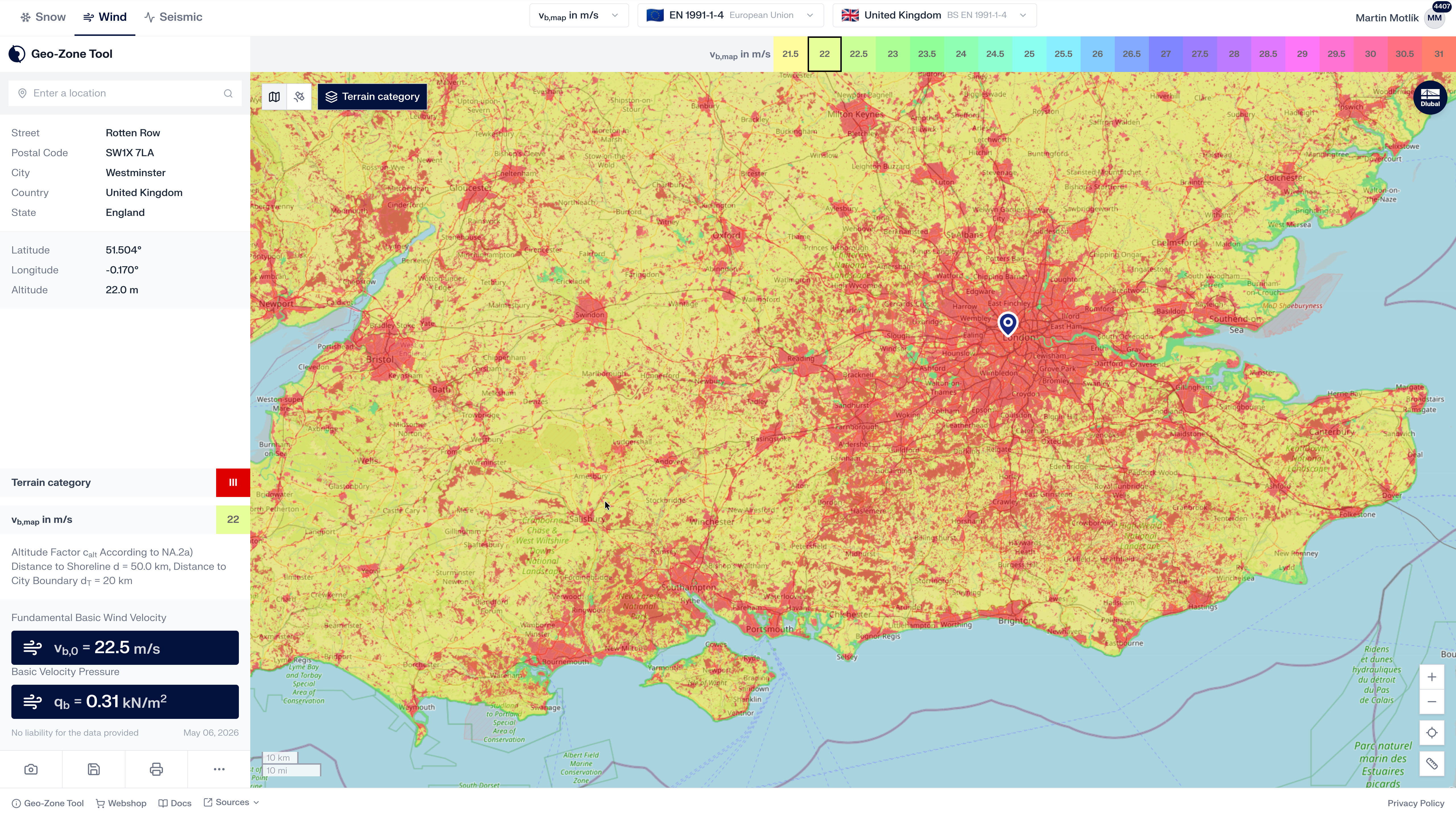
Task: Click the latitude value 51.504°
Action: click(123, 250)
